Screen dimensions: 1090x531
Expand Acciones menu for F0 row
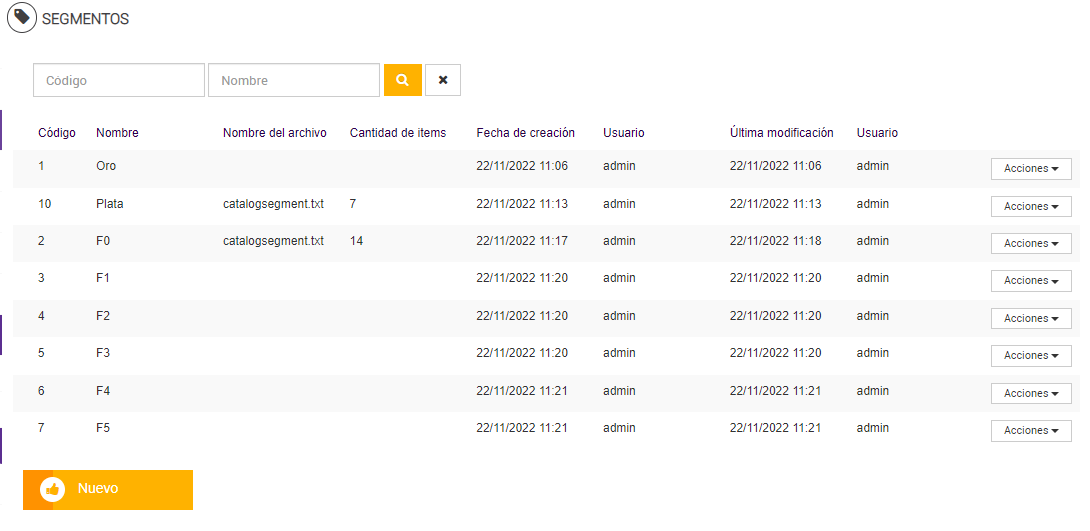1031,244
